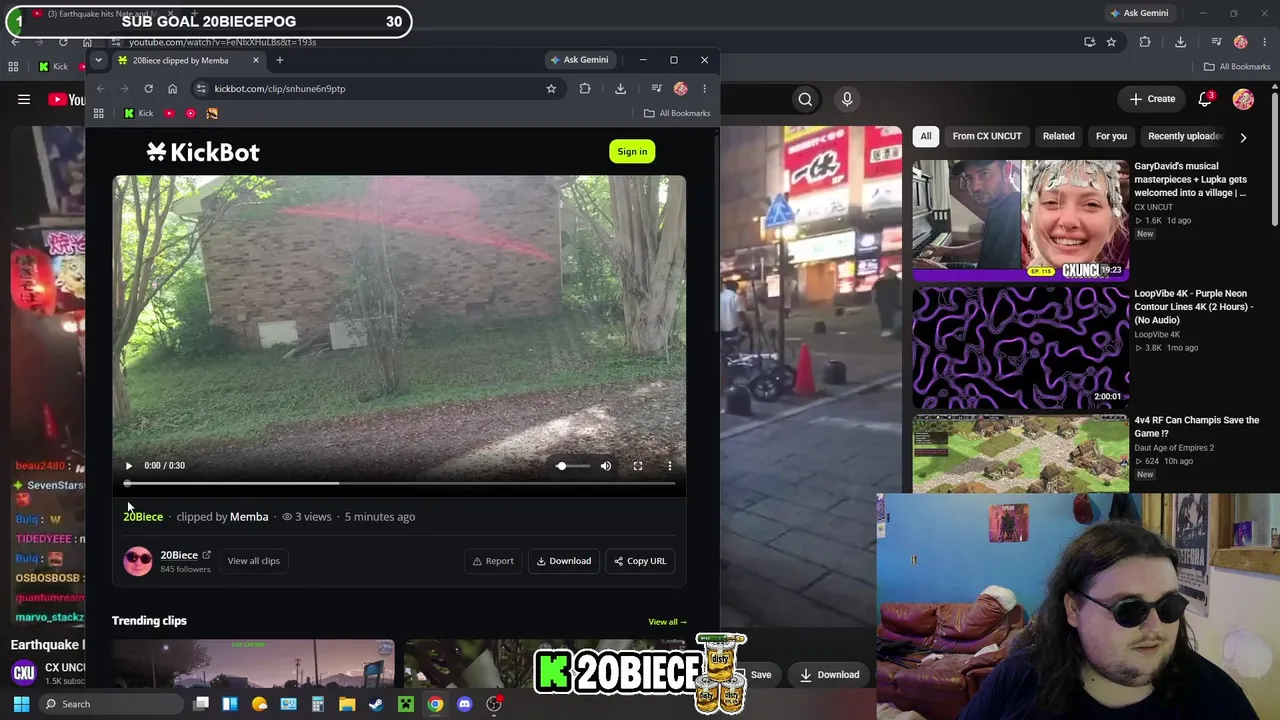
Task: Open a new tab in KickBot window
Action: coord(280,60)
